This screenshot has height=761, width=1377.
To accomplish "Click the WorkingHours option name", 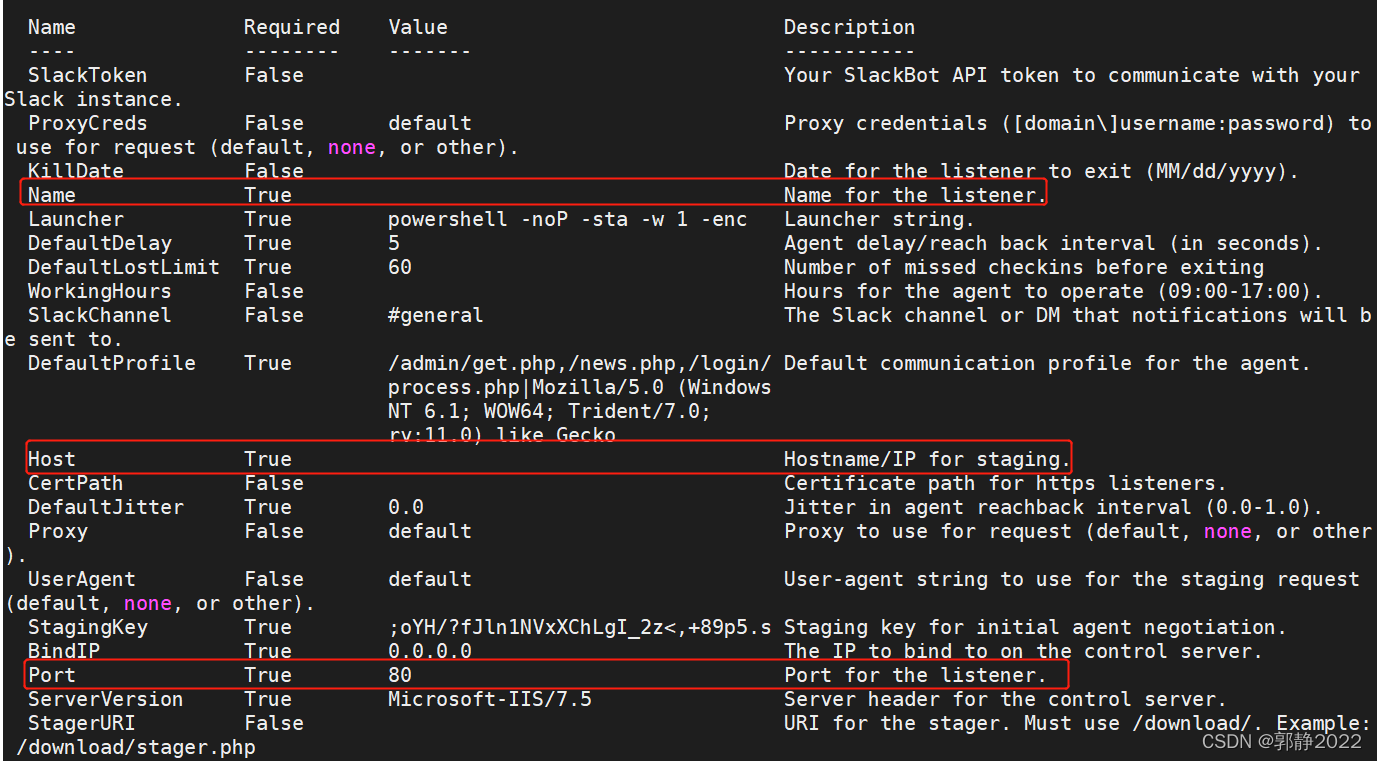I will pos(99,291).
